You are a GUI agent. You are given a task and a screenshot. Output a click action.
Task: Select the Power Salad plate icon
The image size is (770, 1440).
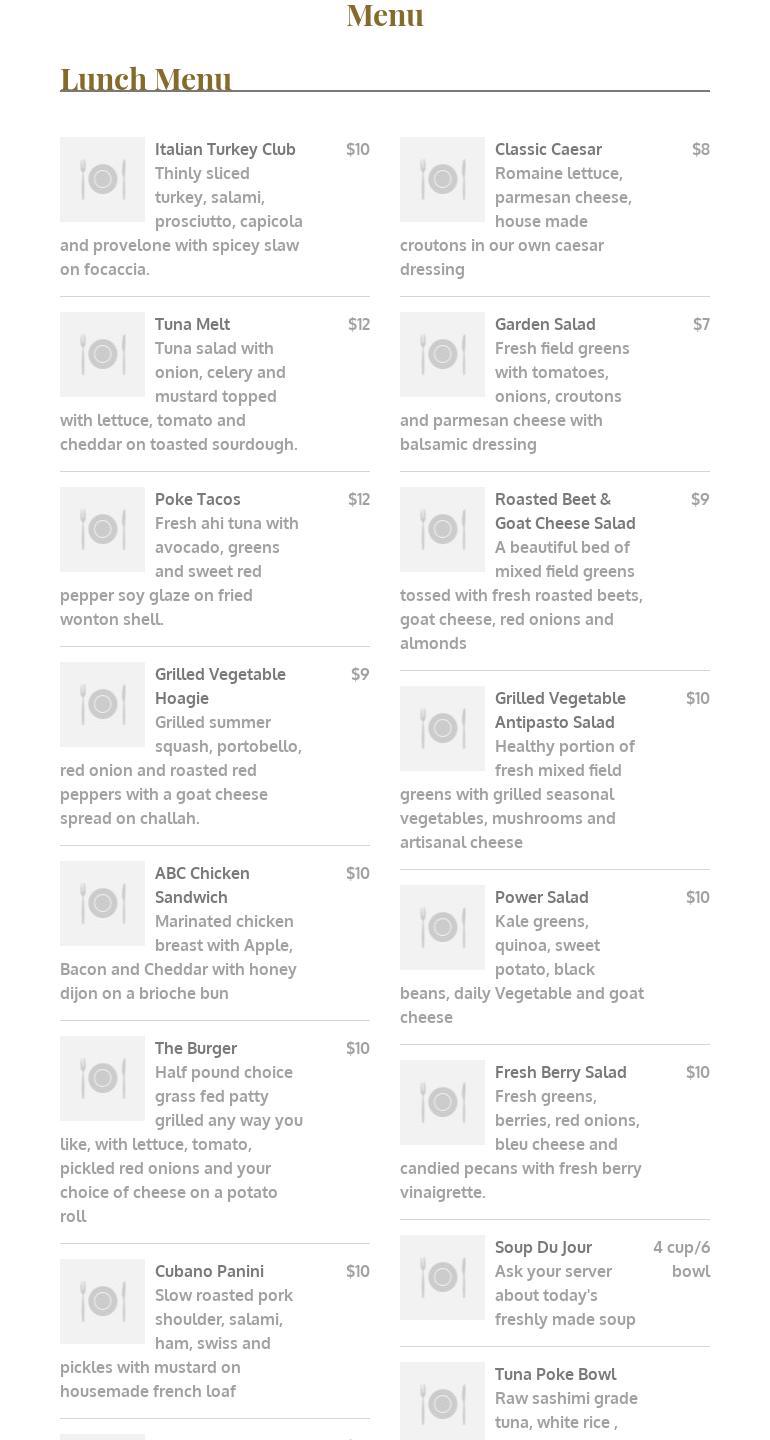[442, 927]
